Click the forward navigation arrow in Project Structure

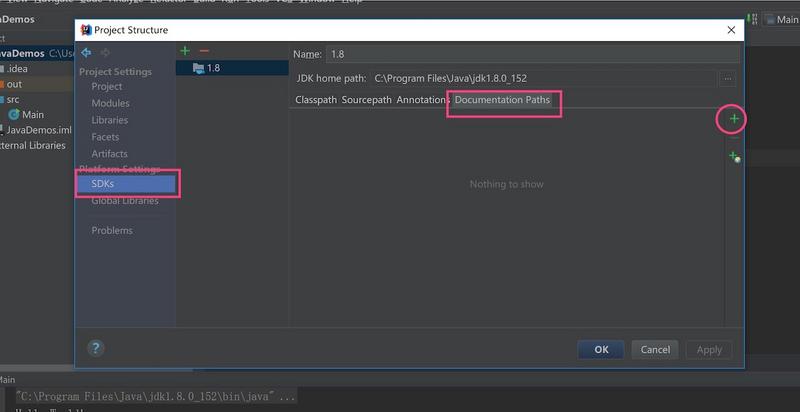105,53
